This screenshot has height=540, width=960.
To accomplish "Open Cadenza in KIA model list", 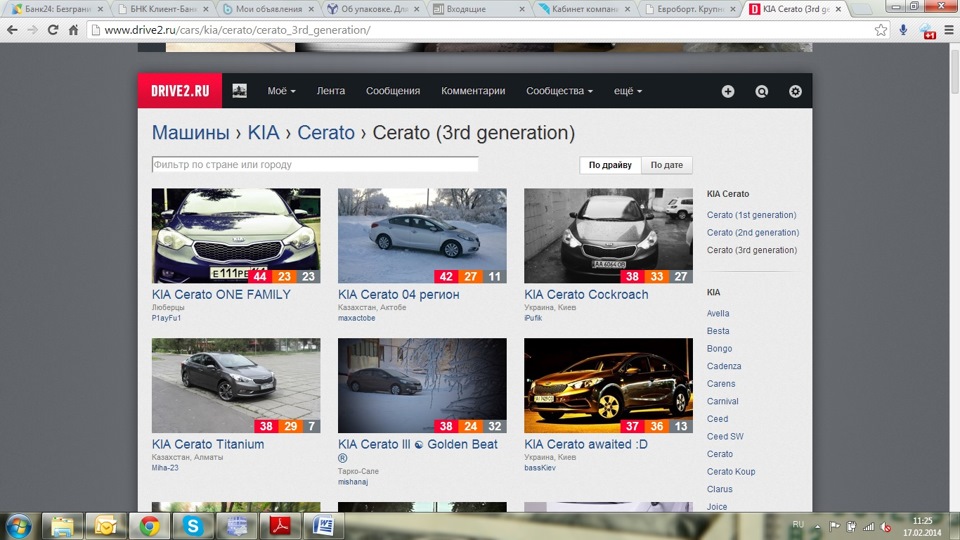I will tap(724, 366).
